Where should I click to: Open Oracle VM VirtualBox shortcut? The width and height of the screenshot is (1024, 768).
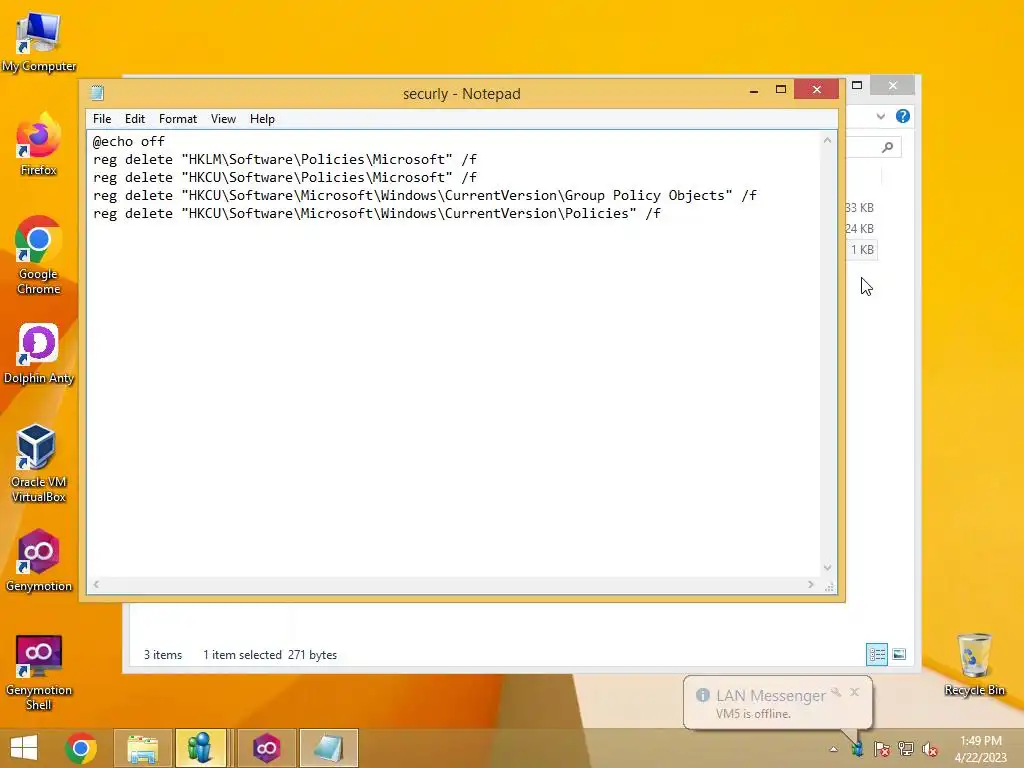coord(39,463)
